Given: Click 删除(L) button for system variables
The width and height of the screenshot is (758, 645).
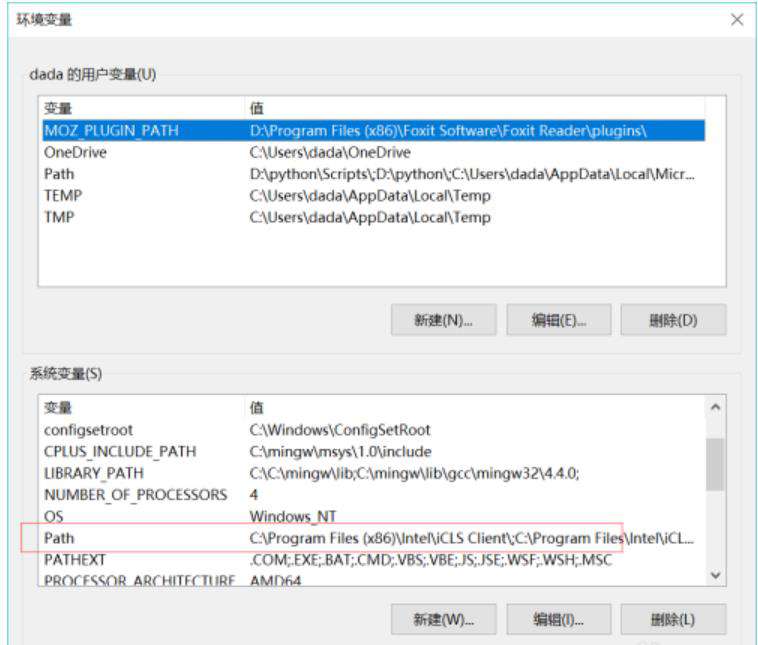Looking at the screenshot, I should click(x=673, y=619).
